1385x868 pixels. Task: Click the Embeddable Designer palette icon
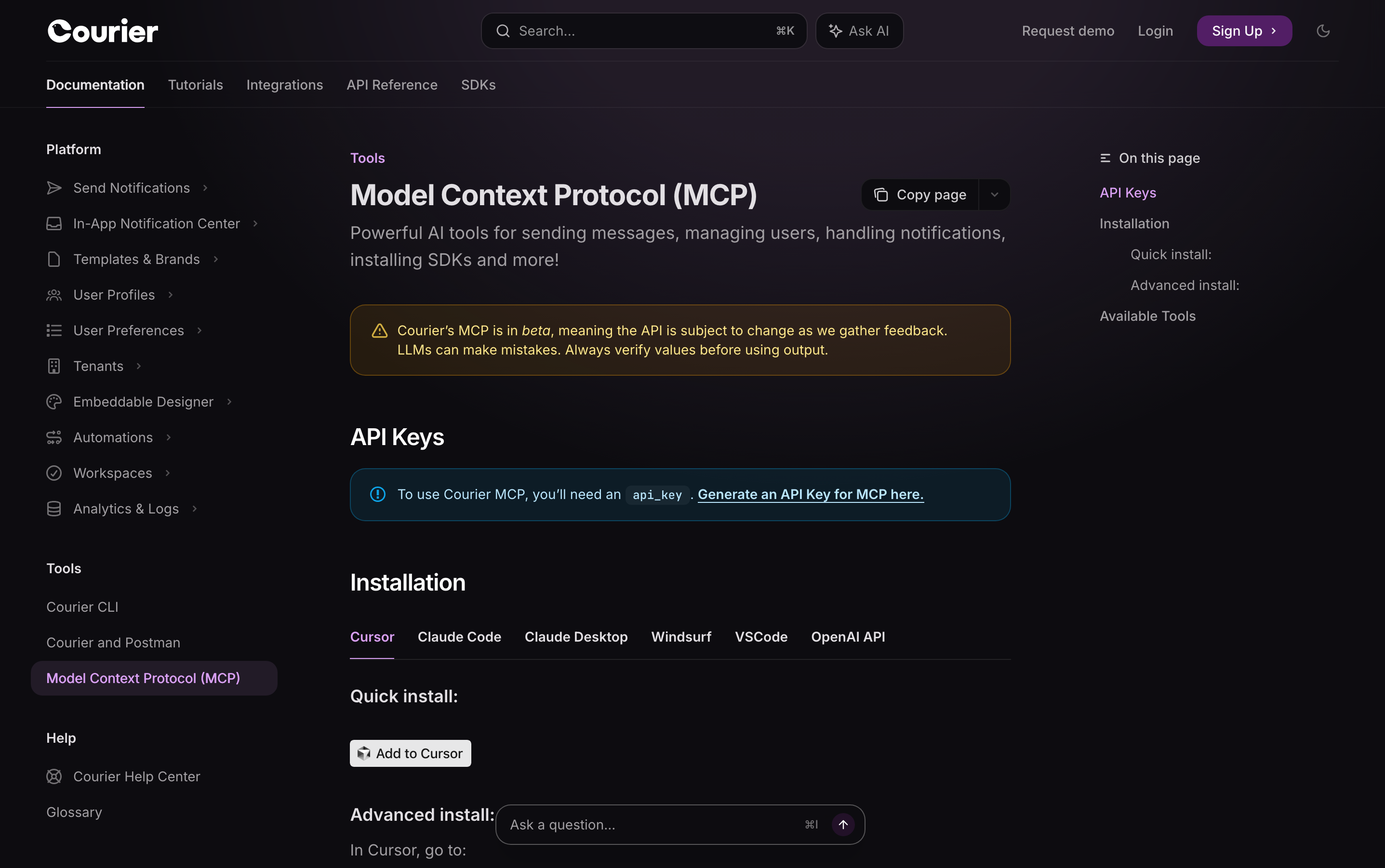pyautogui.click(x=54, y=402)
